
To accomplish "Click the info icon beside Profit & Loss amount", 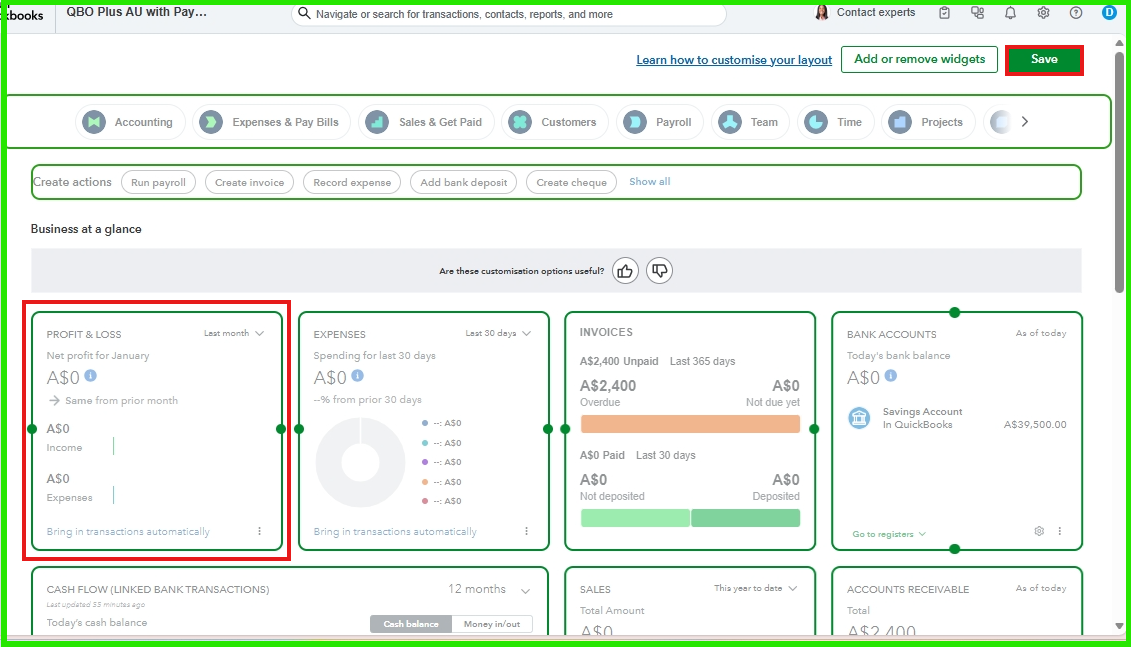I will point(91,376).
